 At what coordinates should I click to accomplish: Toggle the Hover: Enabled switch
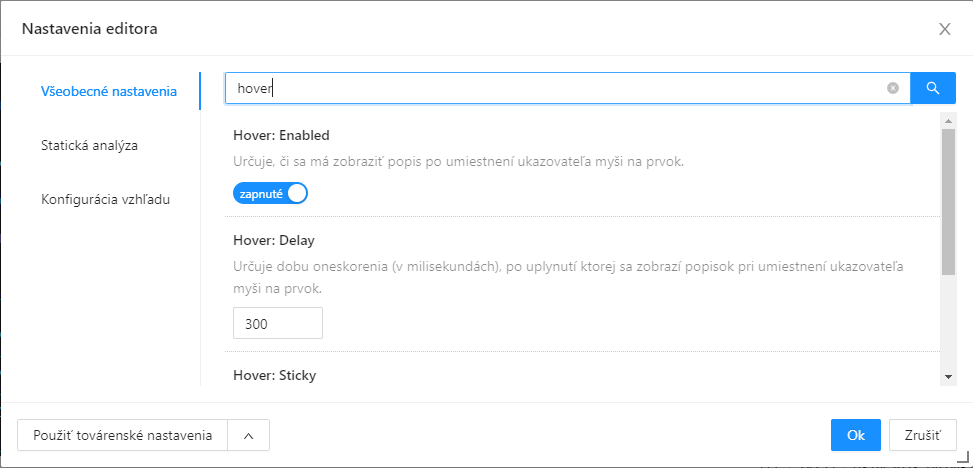click(270, 194)
